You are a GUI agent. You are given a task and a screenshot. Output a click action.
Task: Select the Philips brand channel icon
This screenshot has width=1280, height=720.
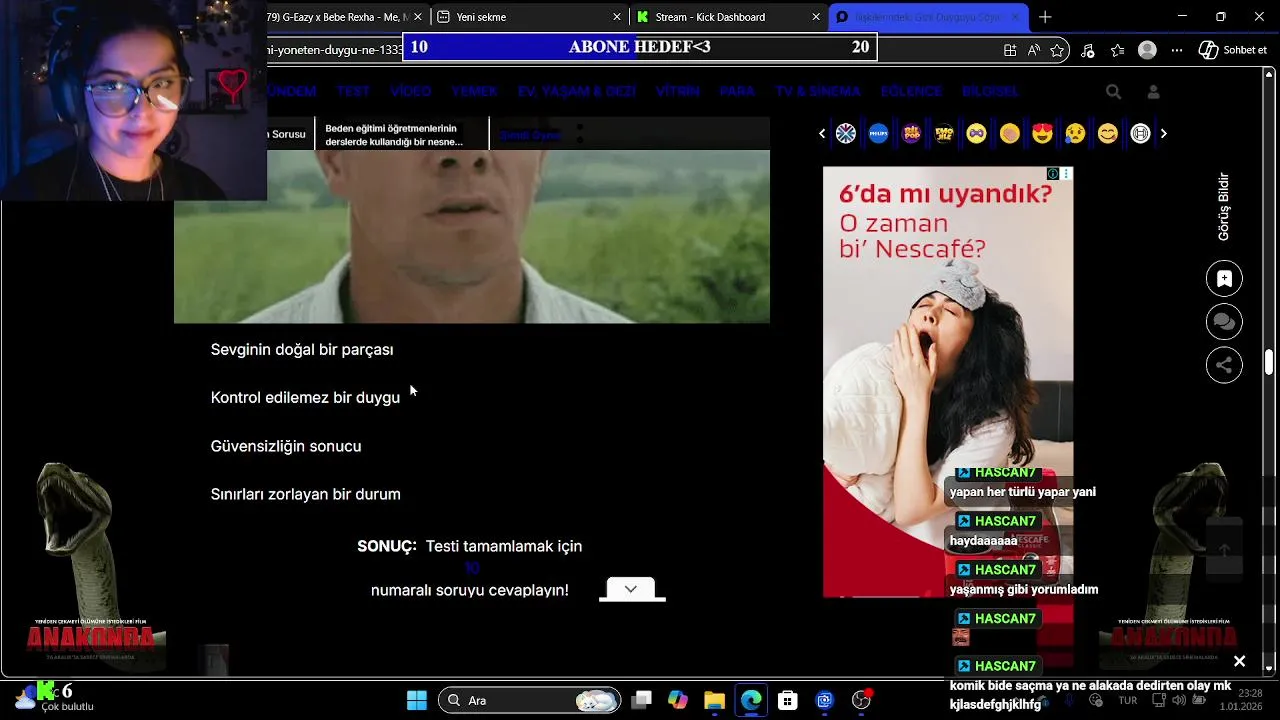(x=878, y=133)
